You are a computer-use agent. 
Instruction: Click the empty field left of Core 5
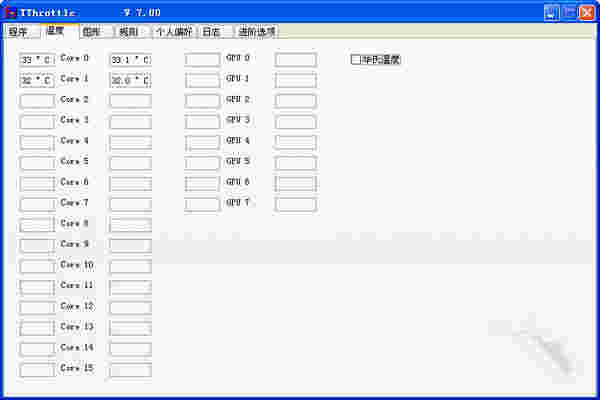(37, 163)
